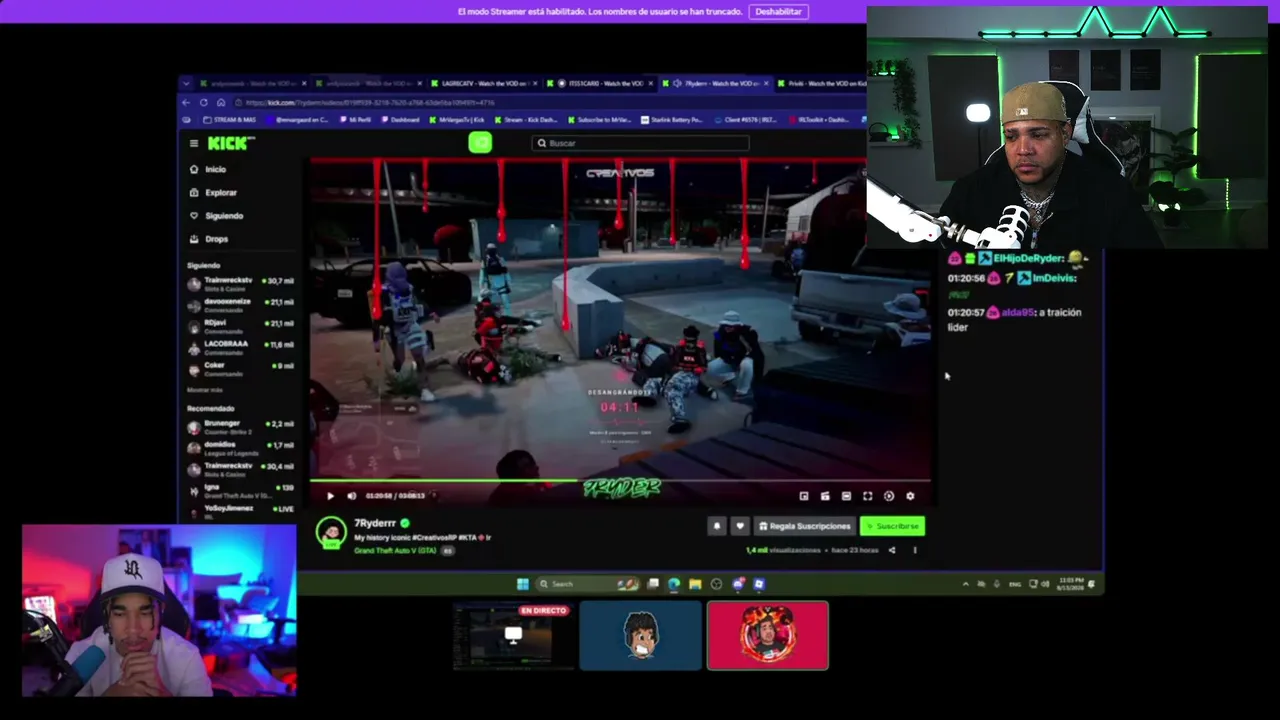The height and width of the screenshot is (720, 1280).
Task: Play the VOD video
Action: (330, 496)
